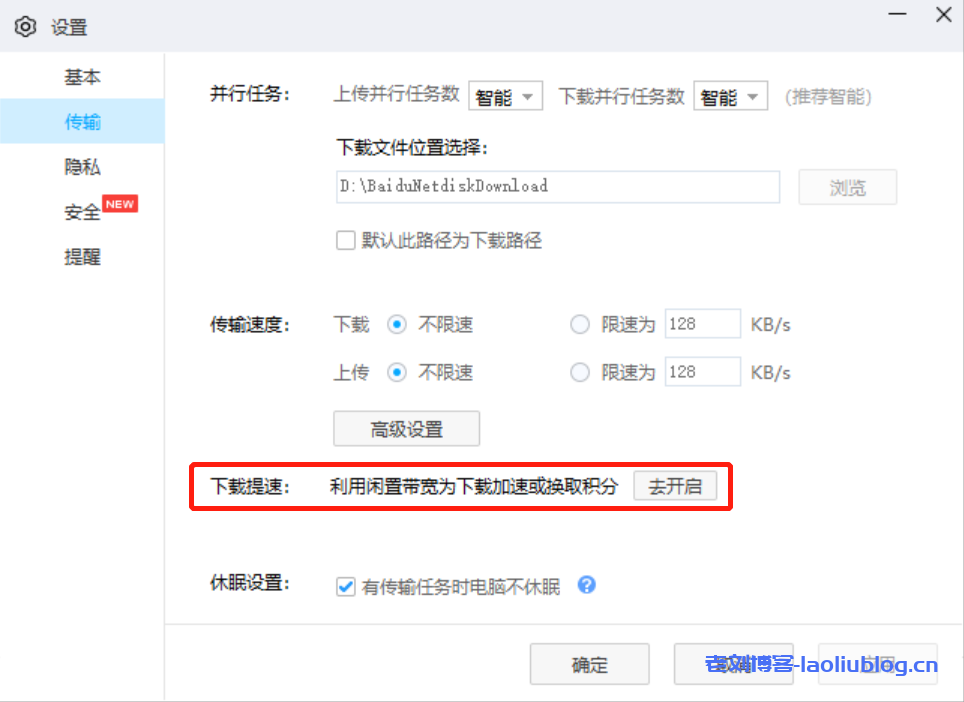Click the 浏览 button

coord(847,187)
